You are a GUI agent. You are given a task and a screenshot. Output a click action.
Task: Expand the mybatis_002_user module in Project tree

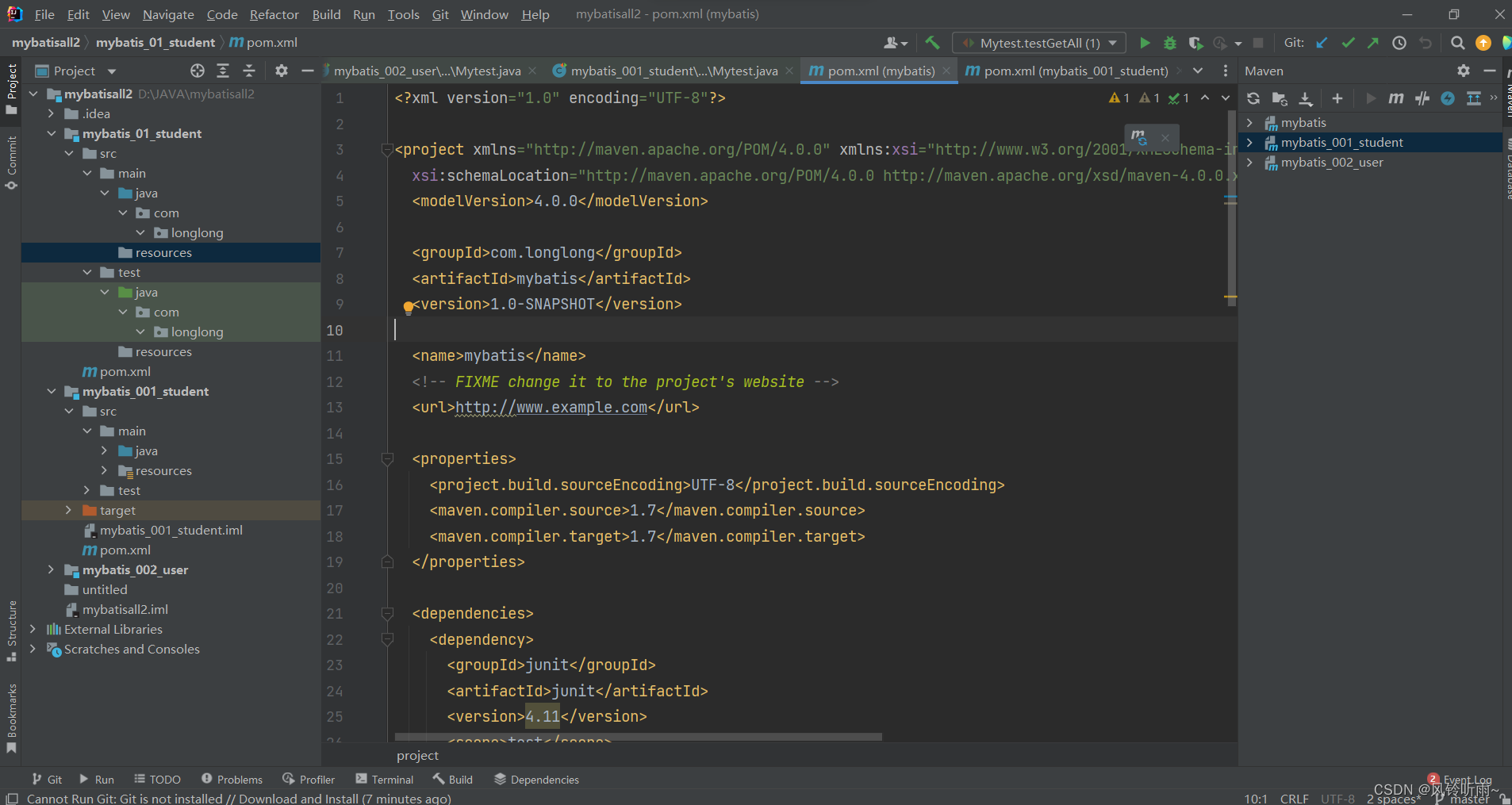[52, 569]
